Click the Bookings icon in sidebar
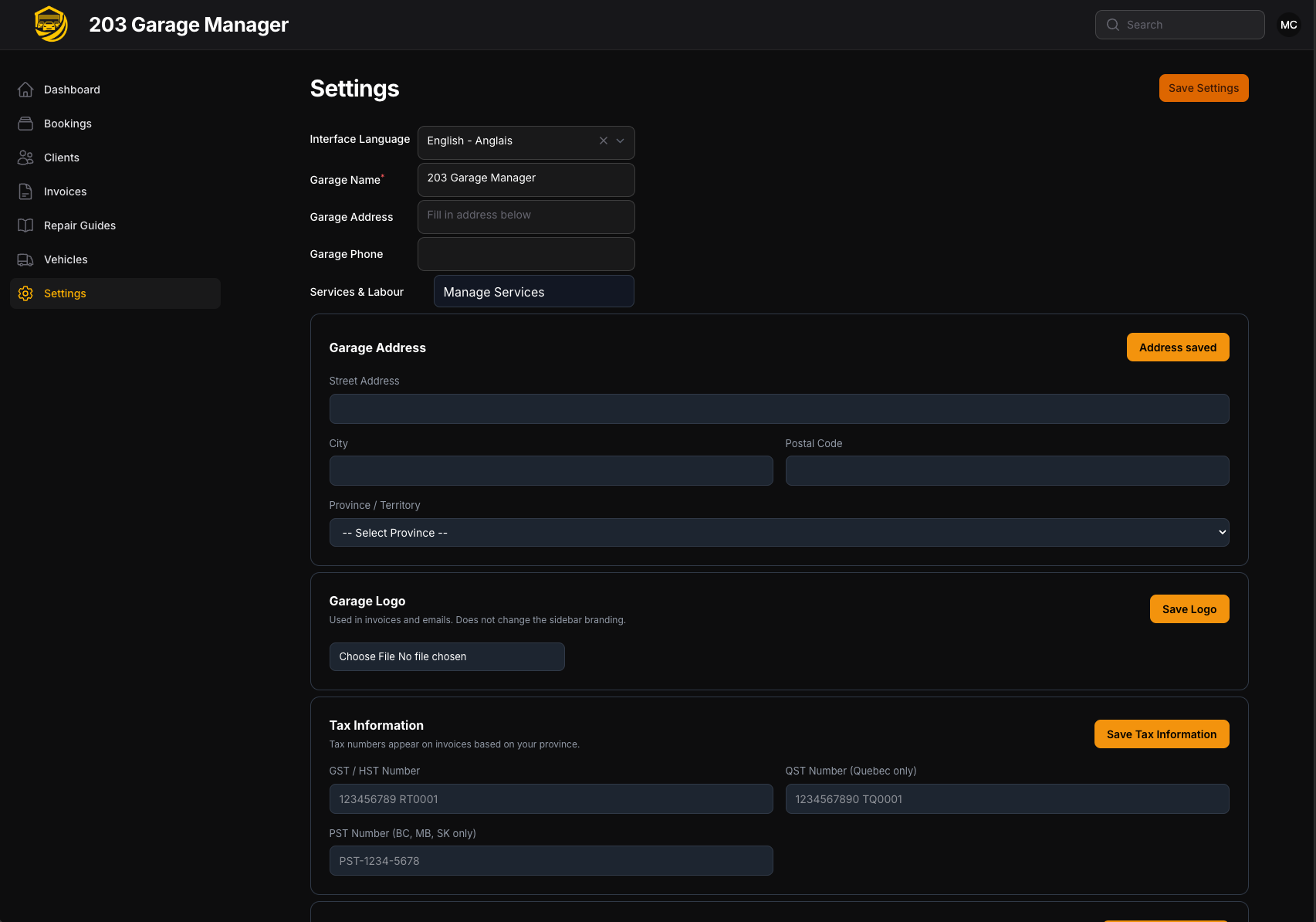 tap(25, 124)
